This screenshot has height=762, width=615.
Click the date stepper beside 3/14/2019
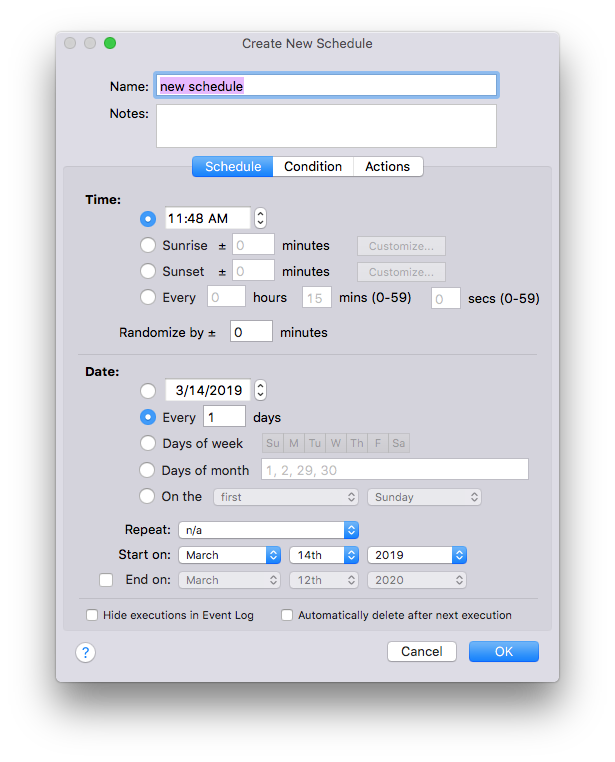[x=260, y=390]
